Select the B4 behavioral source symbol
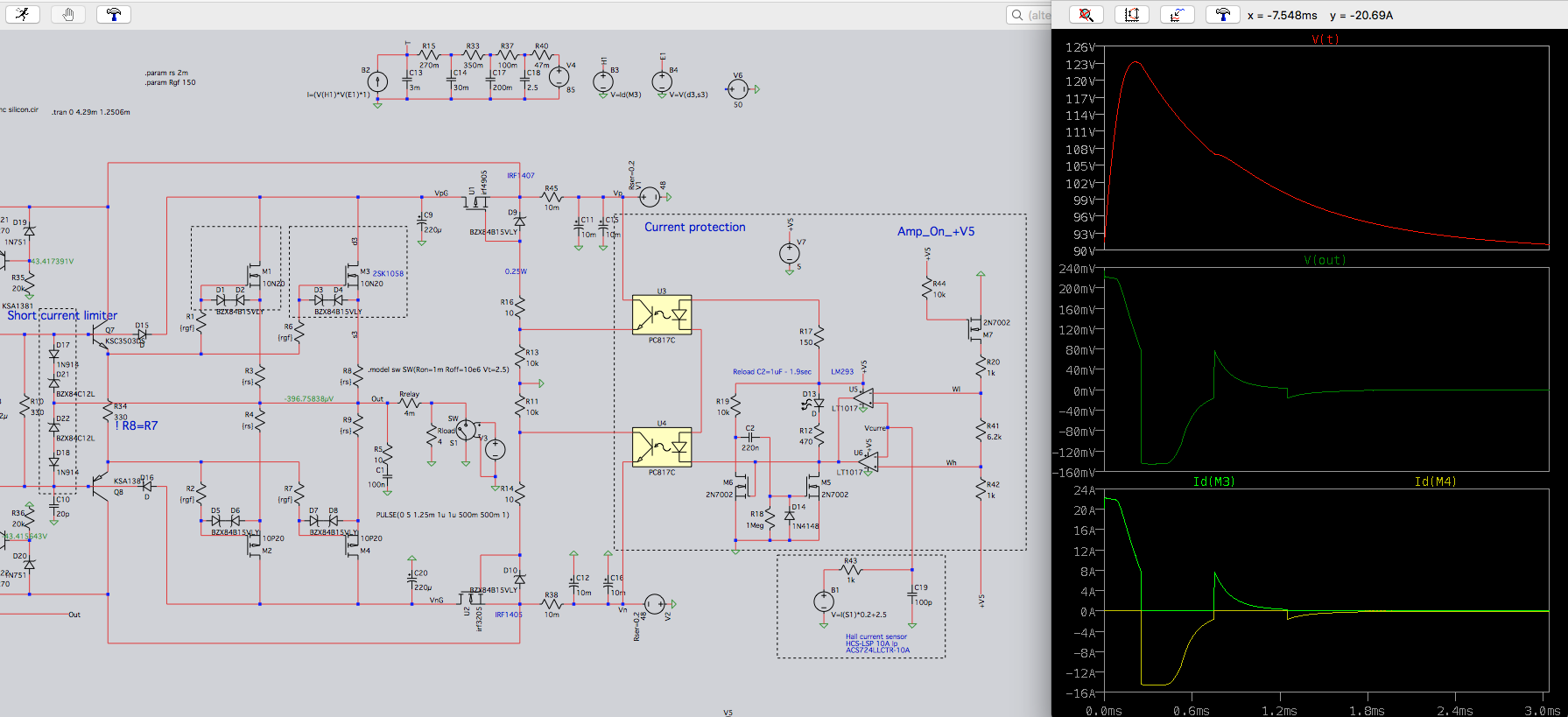The height and width of the screenshot is (717, 1568). tap(662, 81)
